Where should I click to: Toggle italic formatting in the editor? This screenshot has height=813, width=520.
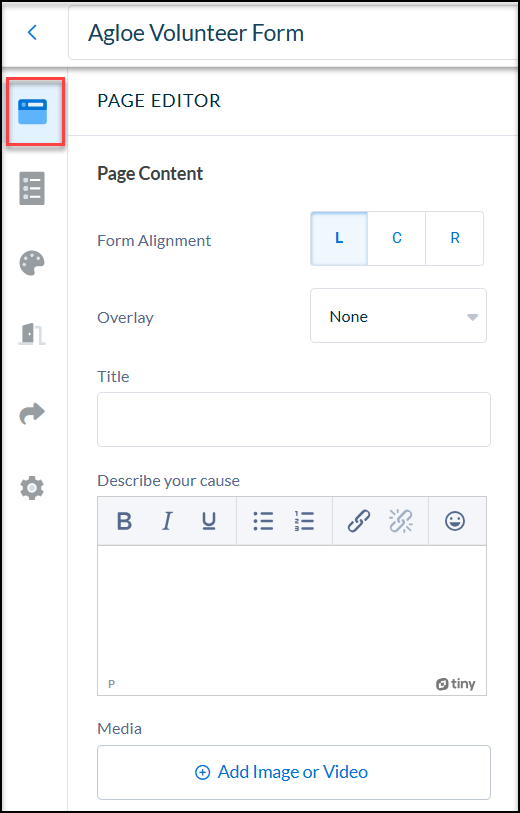point(167,521)
